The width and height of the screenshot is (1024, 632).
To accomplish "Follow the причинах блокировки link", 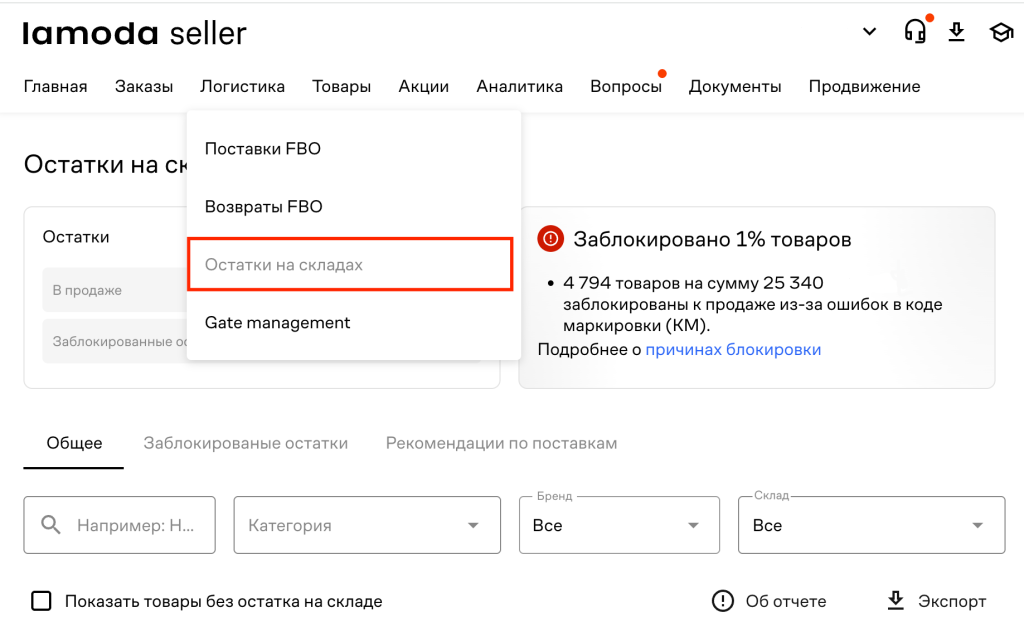I will (x=733, y=349).
